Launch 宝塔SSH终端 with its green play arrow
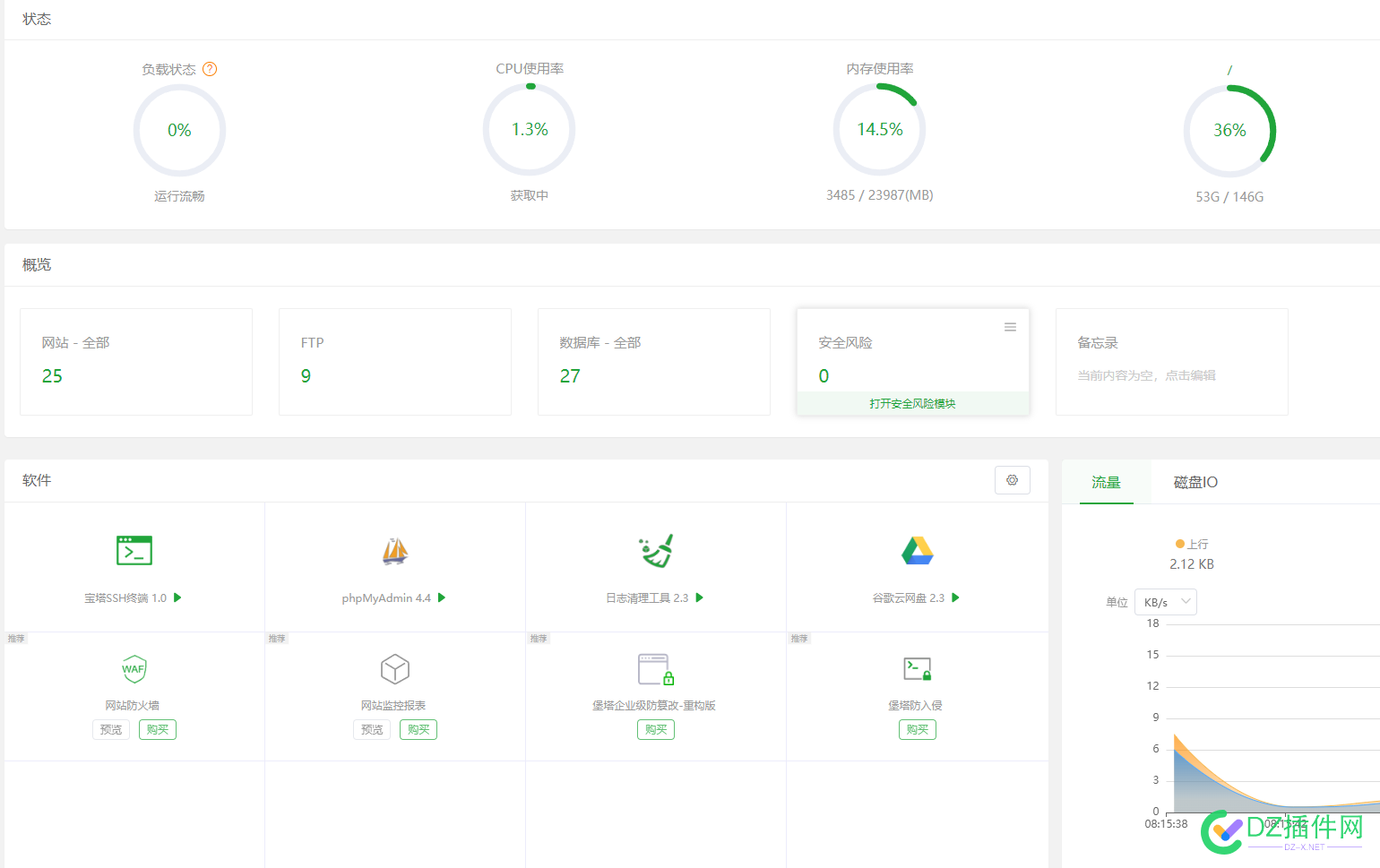Screen dimensions: 1380x868 tap(177, 597)
